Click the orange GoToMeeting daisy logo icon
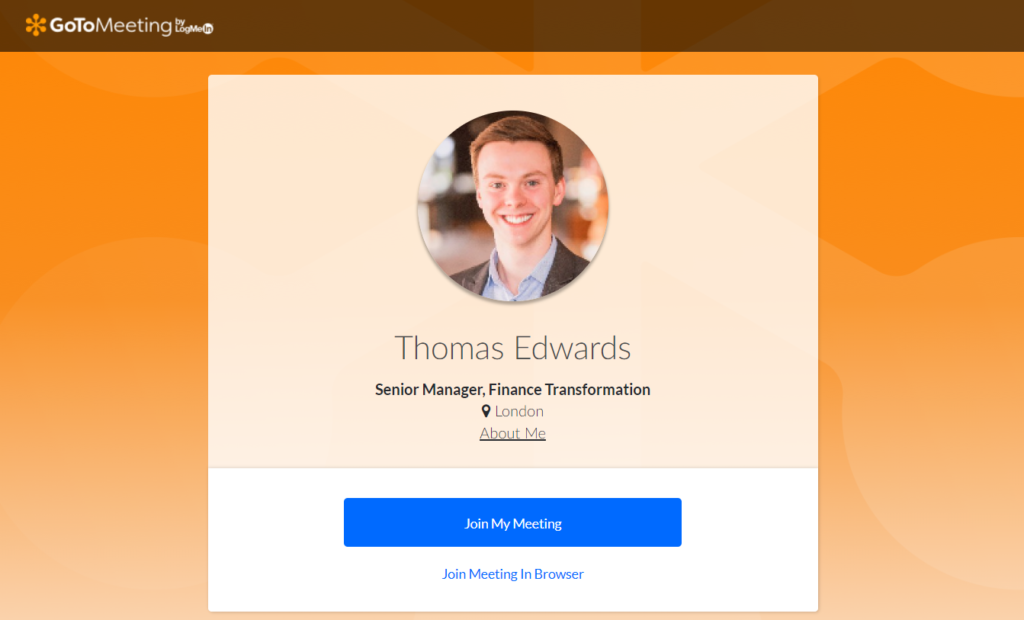 [x=35, y=25]
